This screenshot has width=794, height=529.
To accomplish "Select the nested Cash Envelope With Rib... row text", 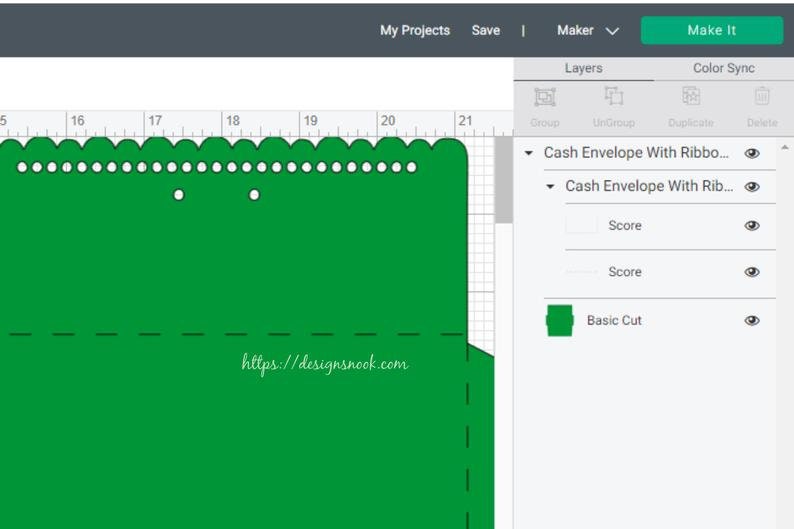I will (x=649, y=186).
